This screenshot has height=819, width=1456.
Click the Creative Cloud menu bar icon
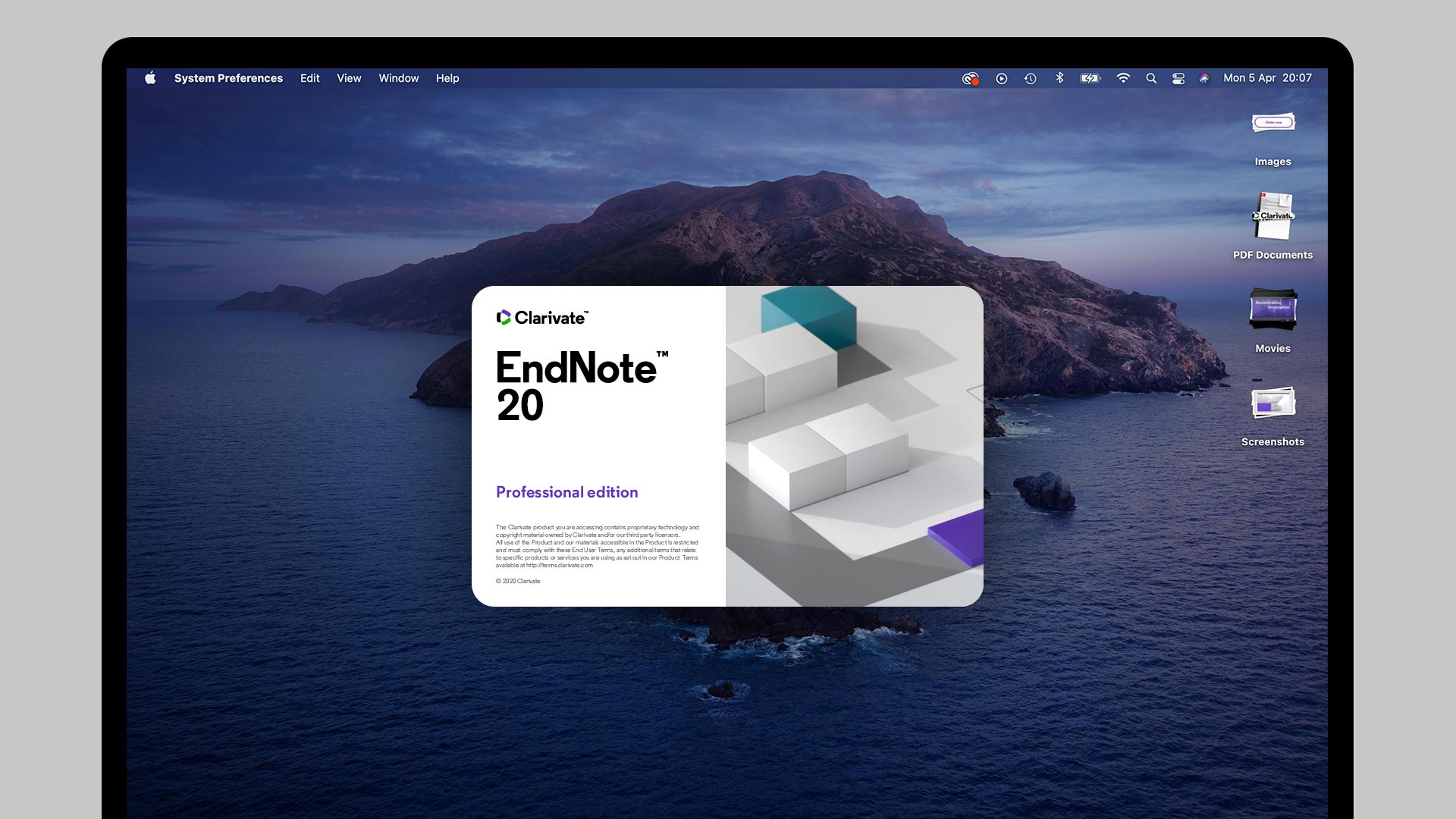970,78
